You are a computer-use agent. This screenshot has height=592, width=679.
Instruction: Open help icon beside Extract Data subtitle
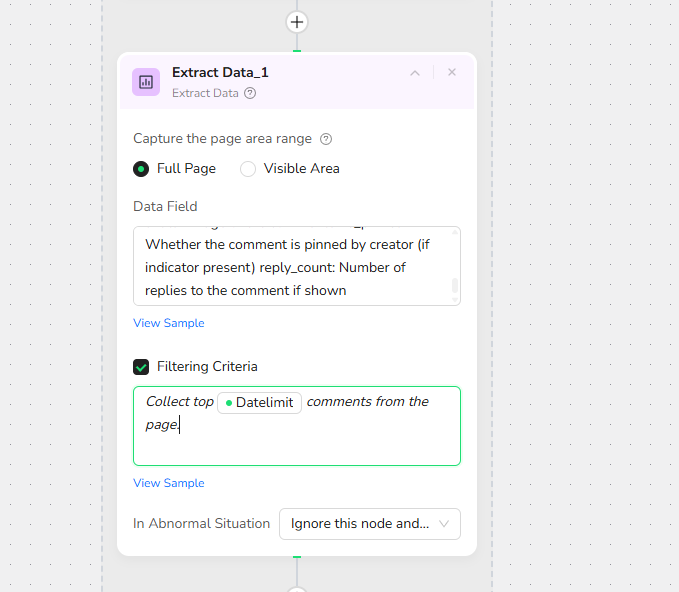pos(250,93)
